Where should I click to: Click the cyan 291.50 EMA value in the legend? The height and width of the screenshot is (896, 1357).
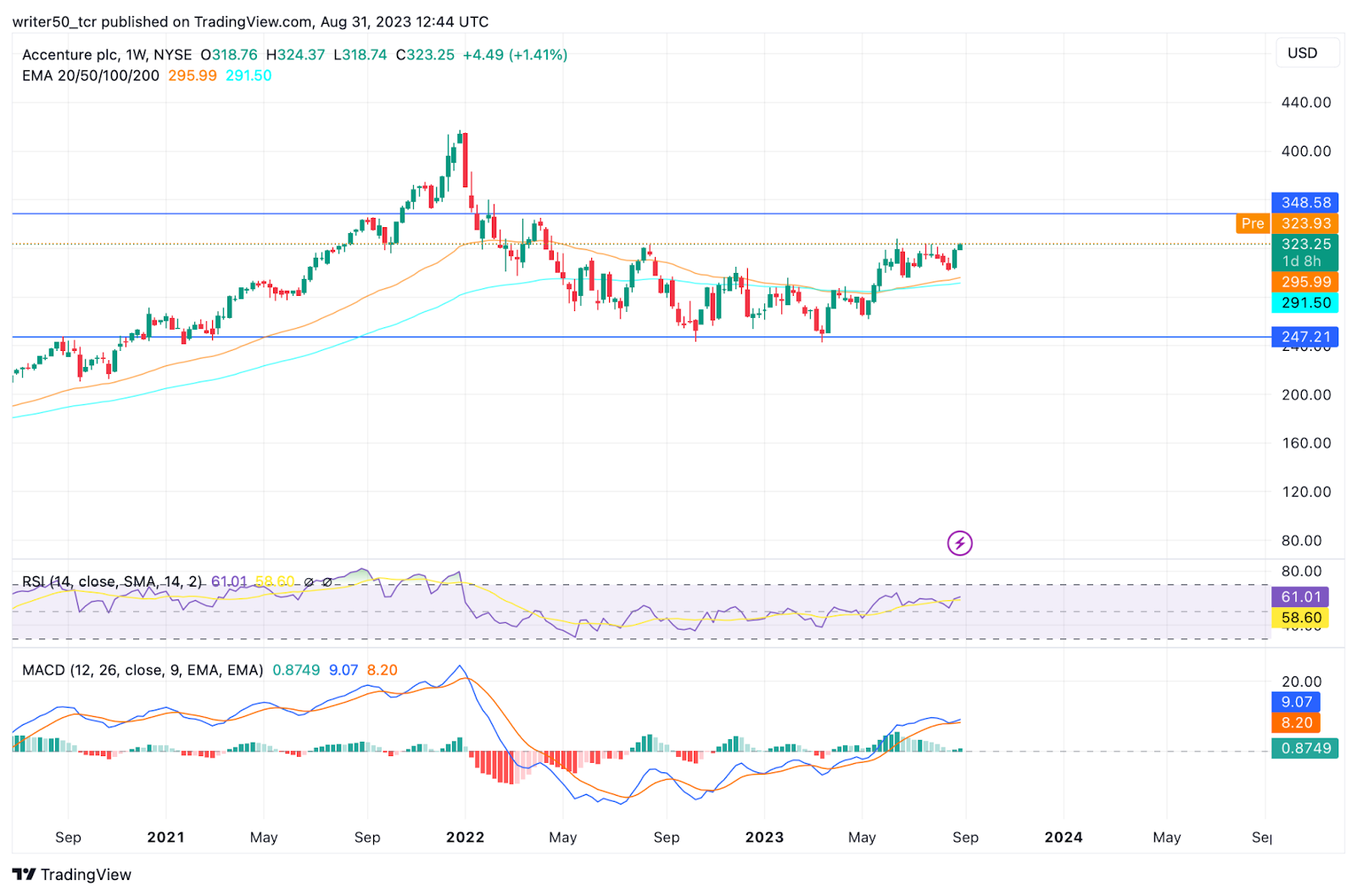[249, 75]
